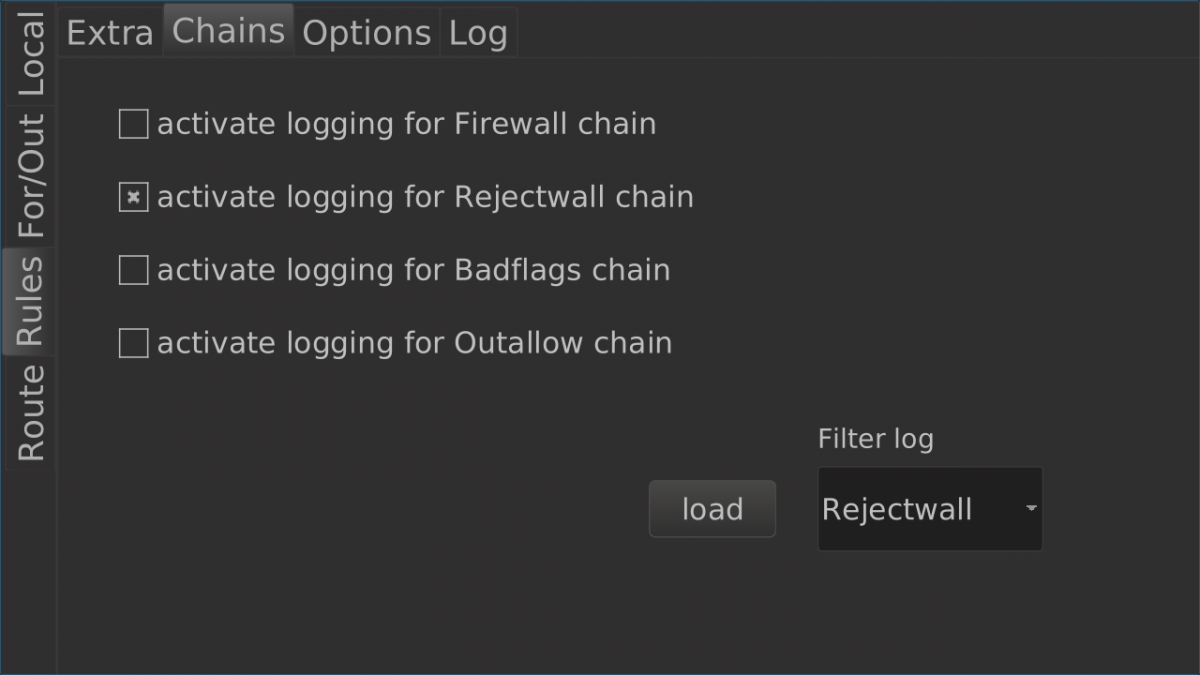
Task: Select the Rules side tab
Action: pyautogui.click(x=32, y=301)
